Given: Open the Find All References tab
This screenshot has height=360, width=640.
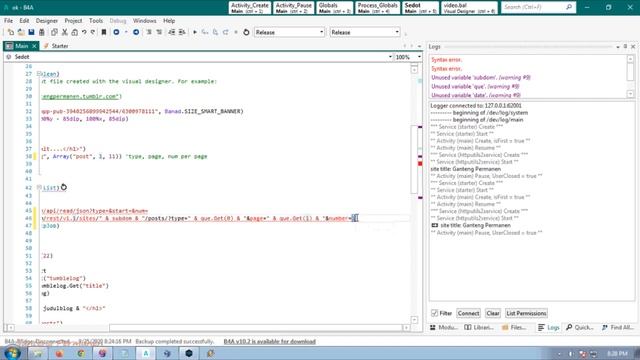Looking at the screenshot, I should point(618,327).
